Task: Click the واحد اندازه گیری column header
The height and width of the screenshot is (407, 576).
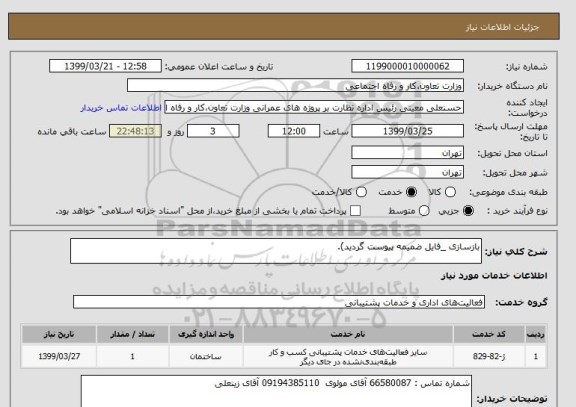Action: 206,334
